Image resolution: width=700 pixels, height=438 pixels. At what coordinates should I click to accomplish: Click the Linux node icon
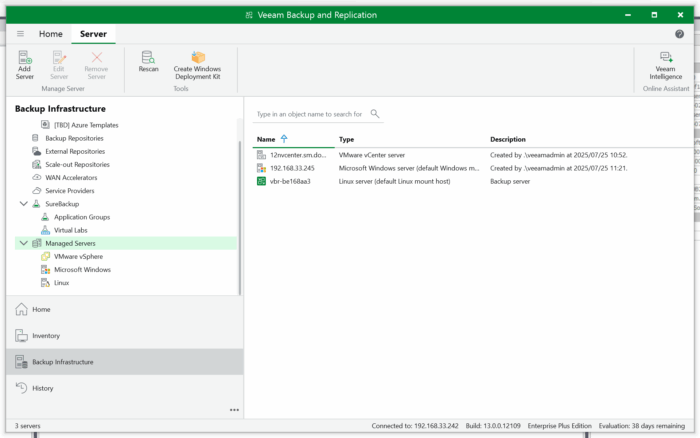point(45,283)
